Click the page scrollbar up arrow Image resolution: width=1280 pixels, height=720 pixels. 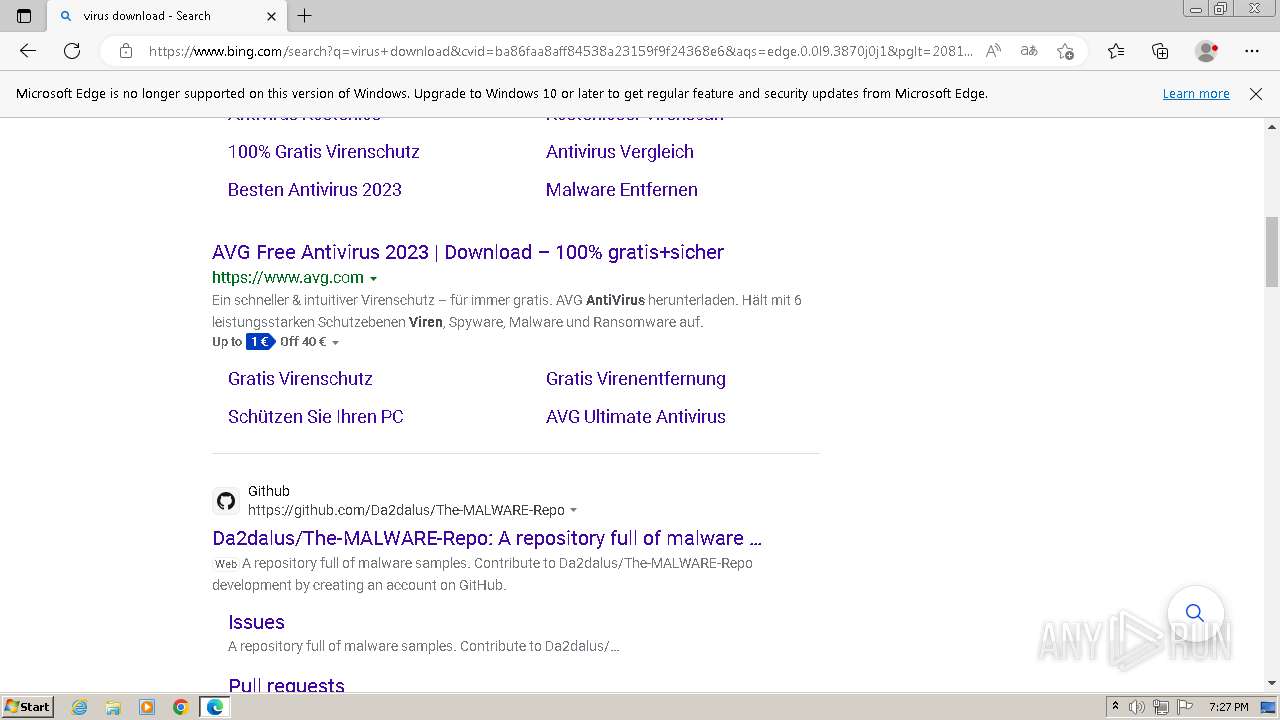pos(1272,127)
